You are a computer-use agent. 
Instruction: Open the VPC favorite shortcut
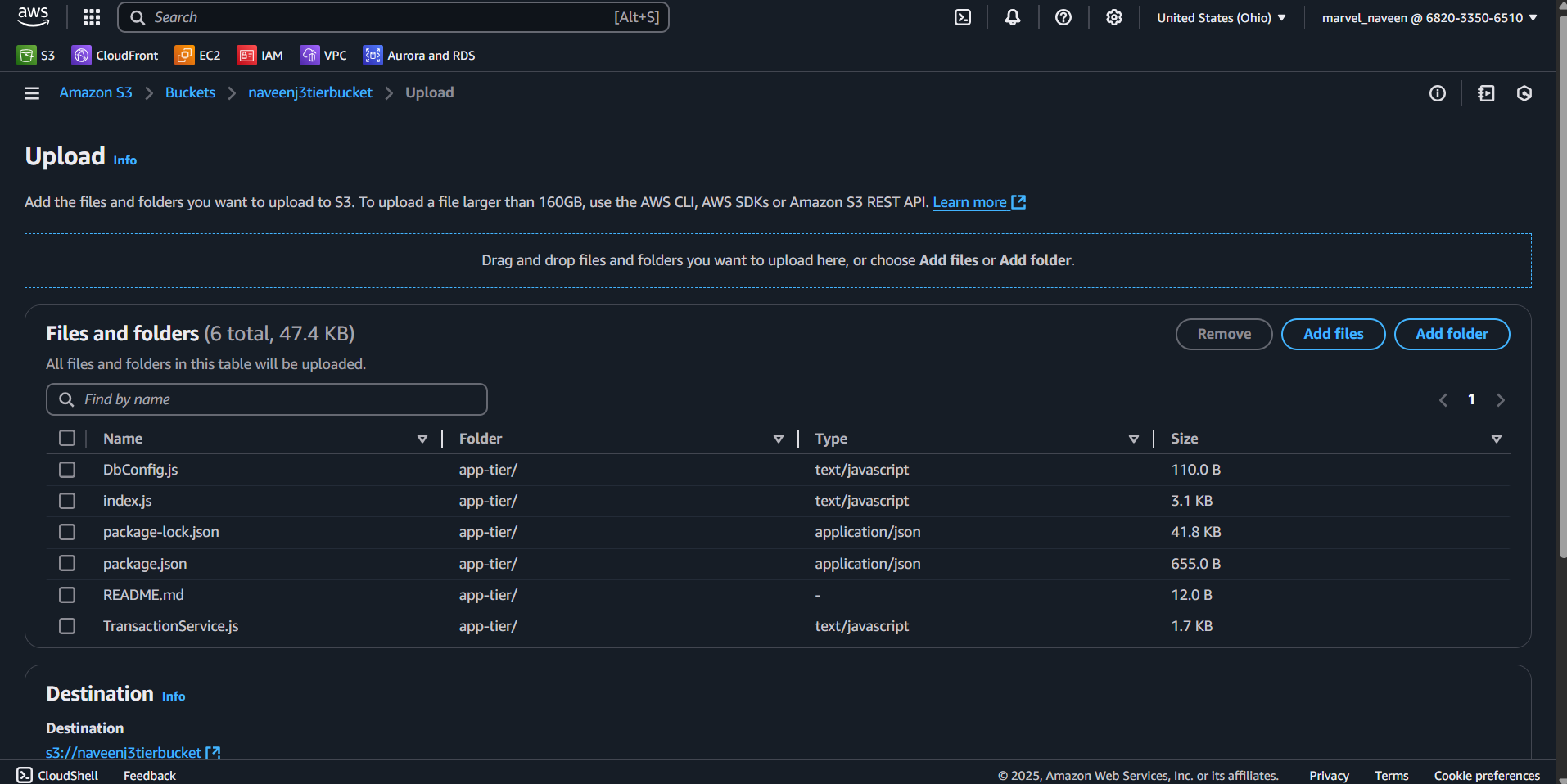[323, 55]
